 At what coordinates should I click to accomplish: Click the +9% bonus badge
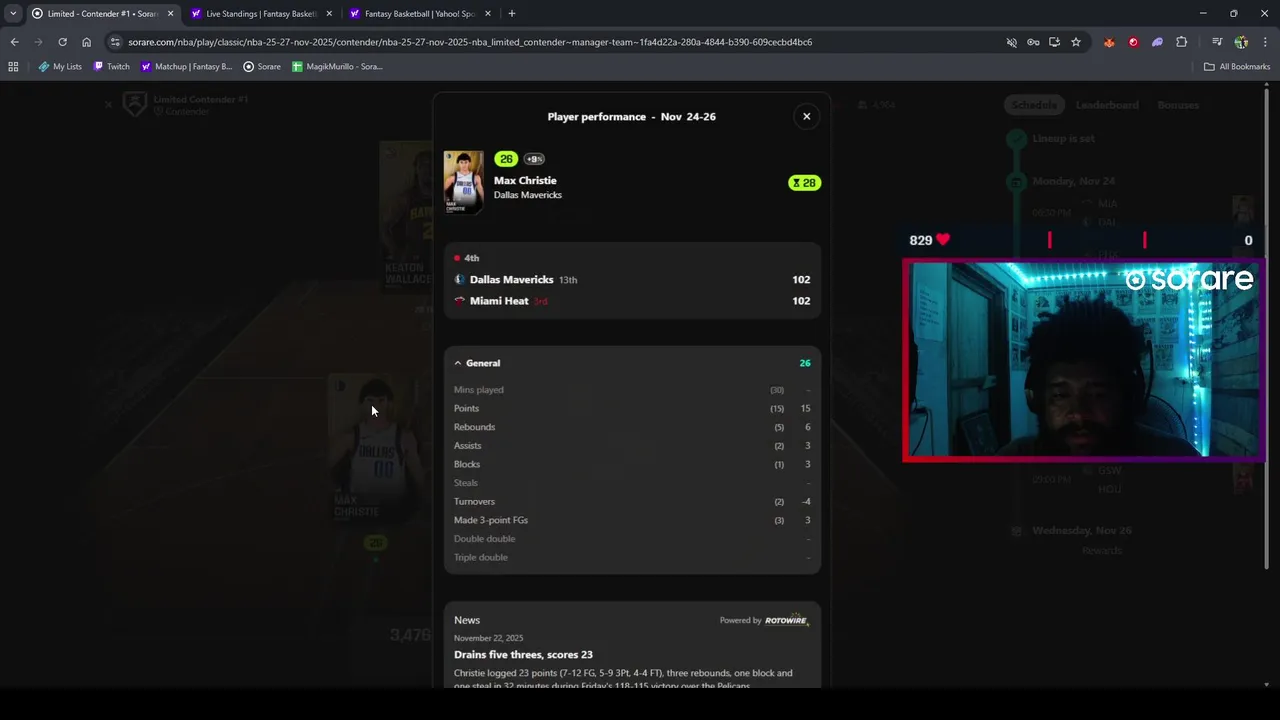pos(534,159)
